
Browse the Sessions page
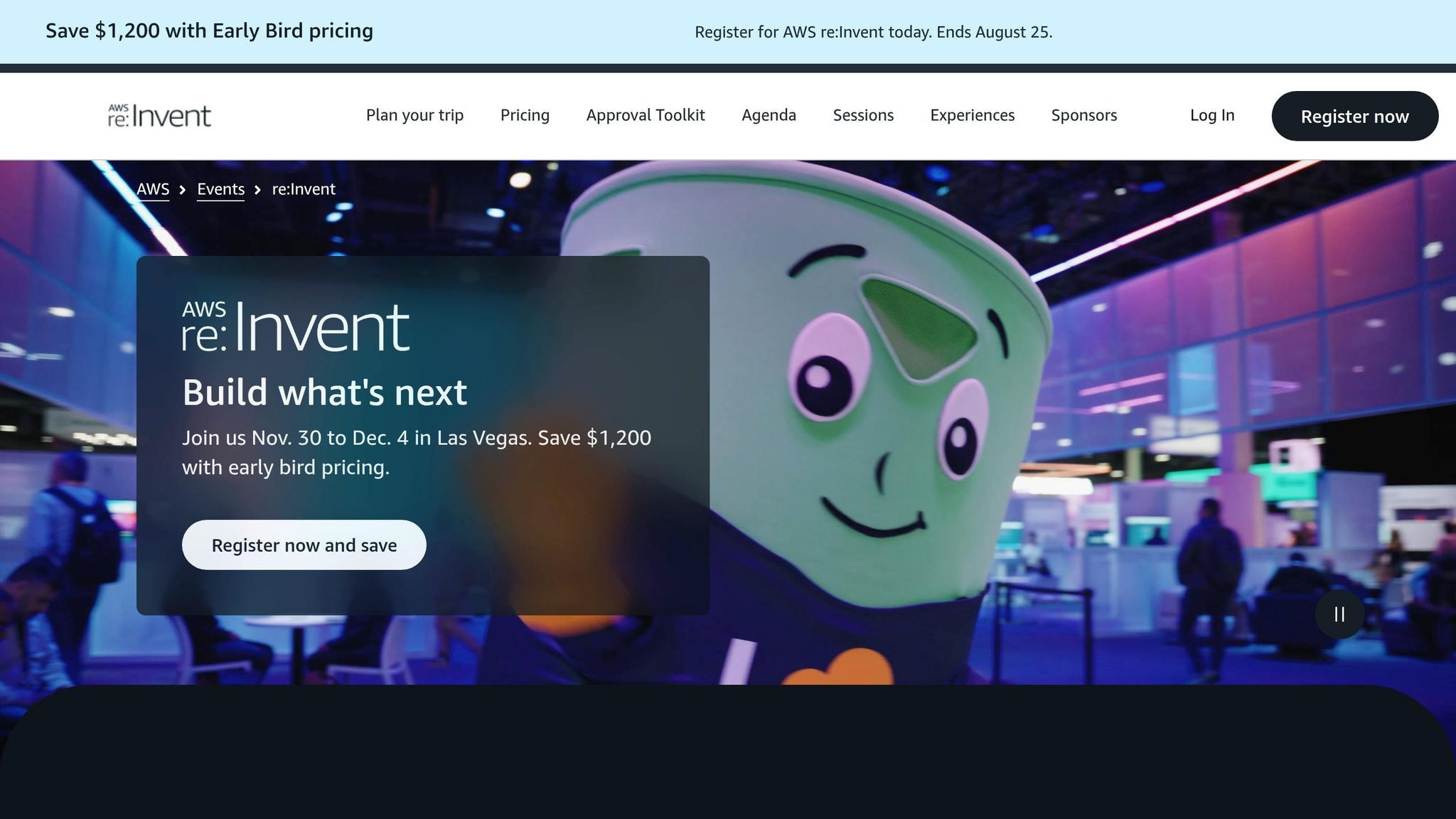coord(863,115)
